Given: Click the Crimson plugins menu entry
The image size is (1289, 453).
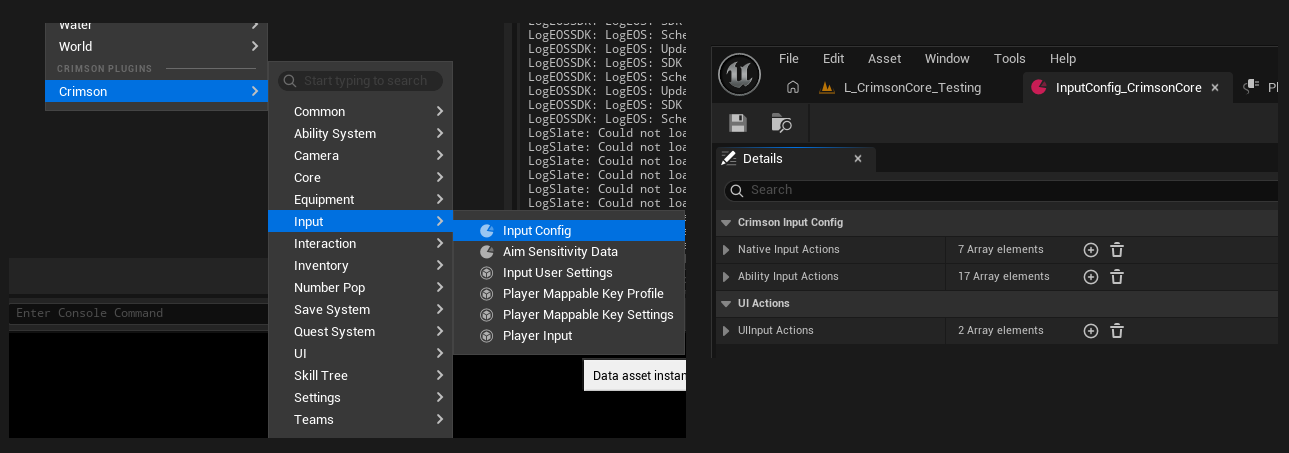Looking at the screenshot, I should point(157,92).
